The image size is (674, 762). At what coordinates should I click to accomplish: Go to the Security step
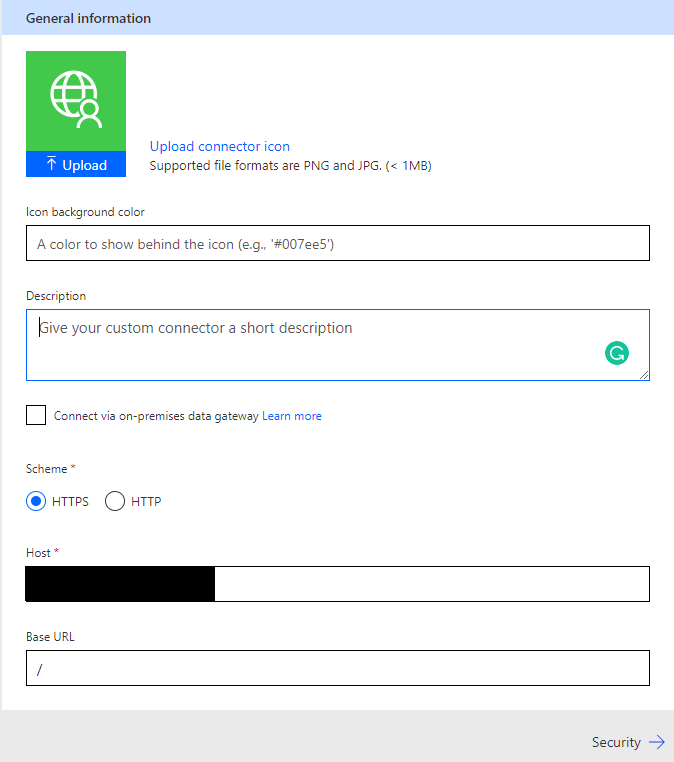click(x=628, y=742)
